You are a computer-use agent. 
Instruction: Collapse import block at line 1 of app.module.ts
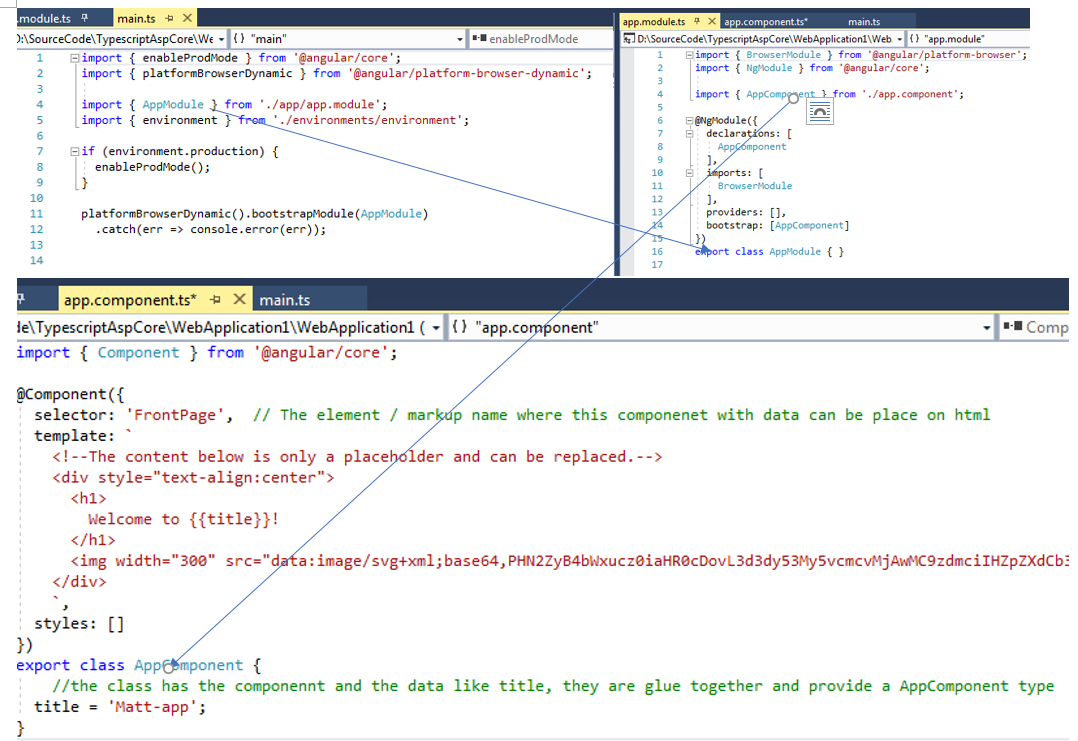(689, 55)
